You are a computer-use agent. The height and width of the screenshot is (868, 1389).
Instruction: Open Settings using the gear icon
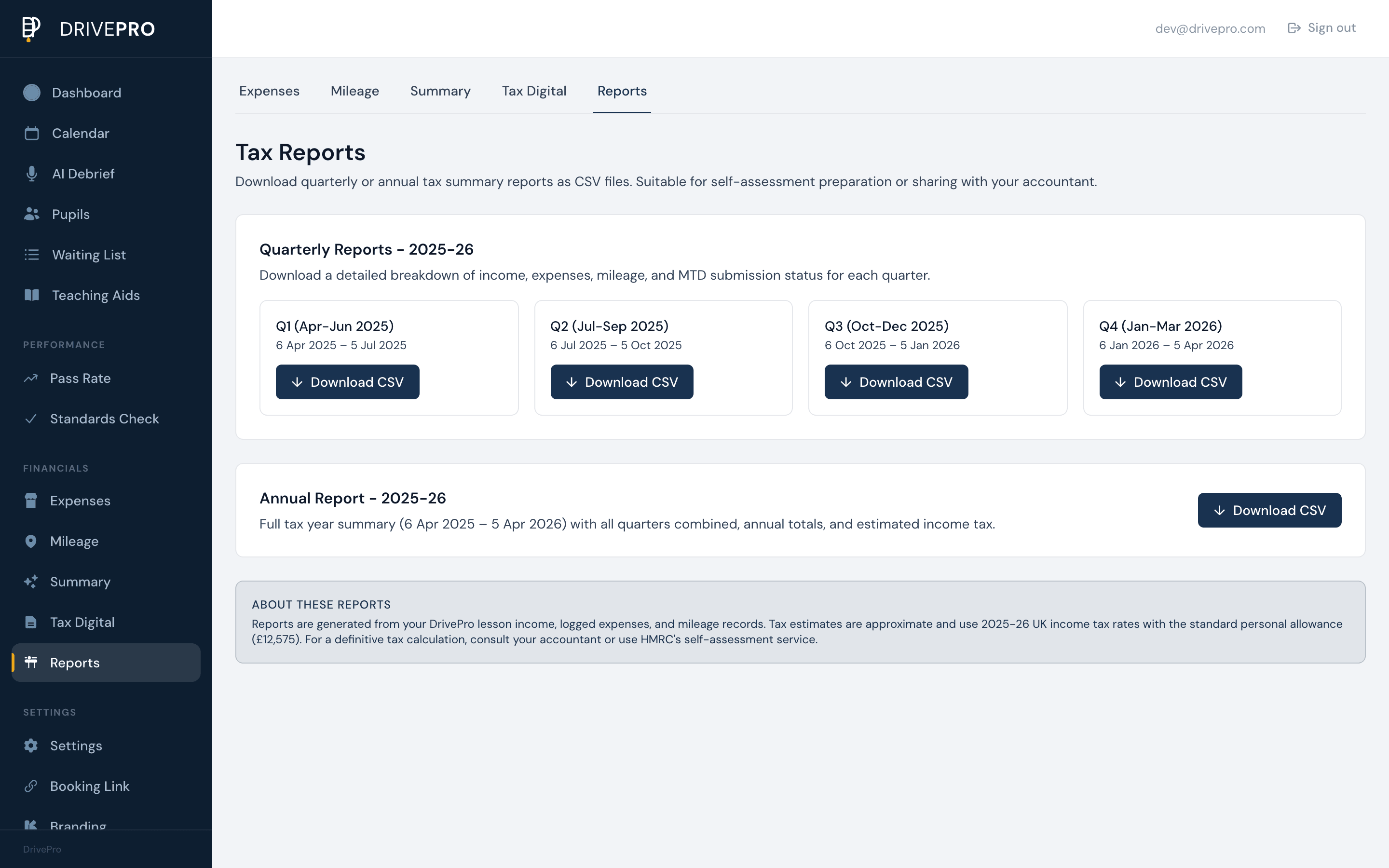tap(31, 745)
